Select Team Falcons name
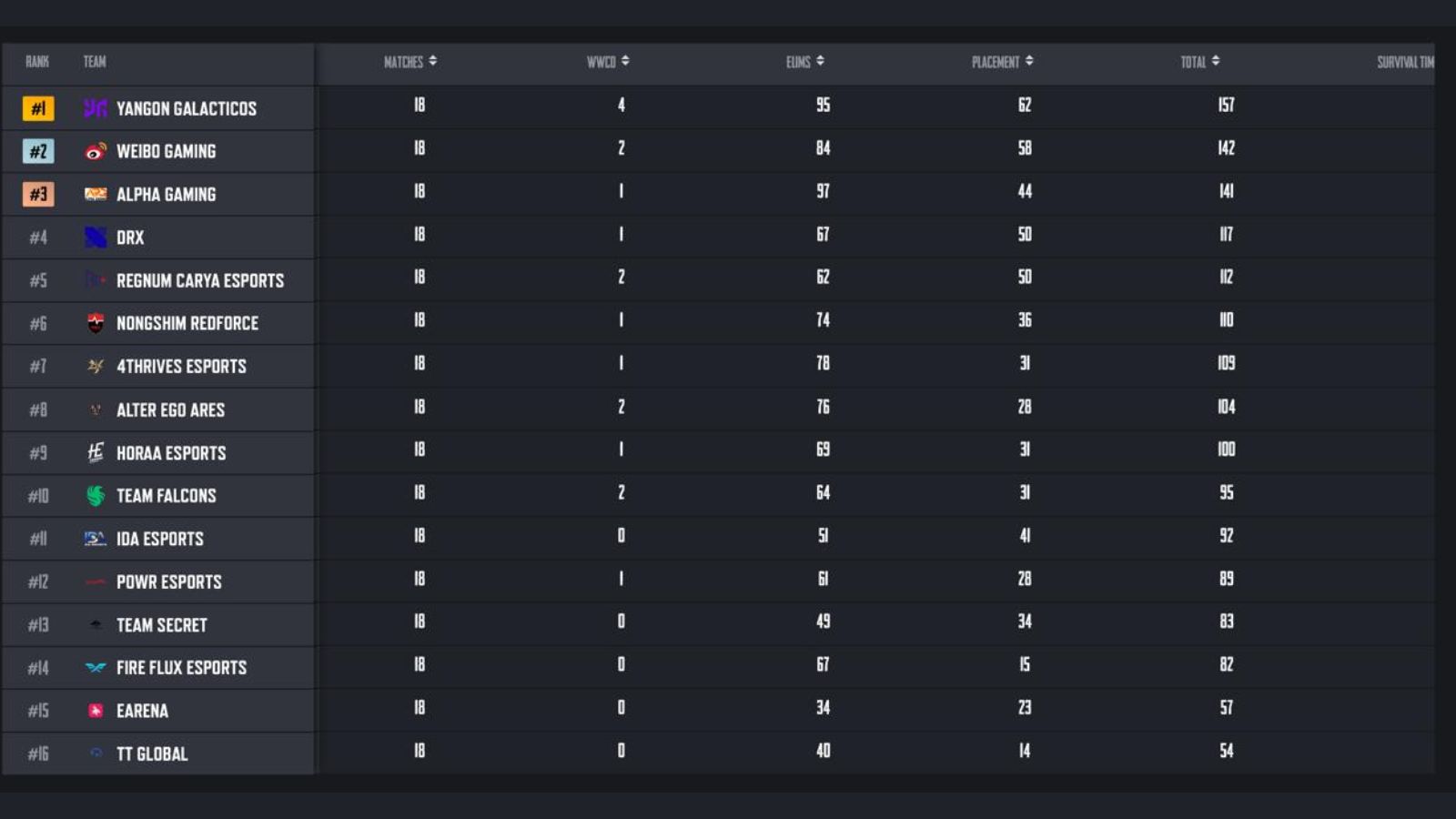Screen dimensions: 1456x819 [167, 495]
